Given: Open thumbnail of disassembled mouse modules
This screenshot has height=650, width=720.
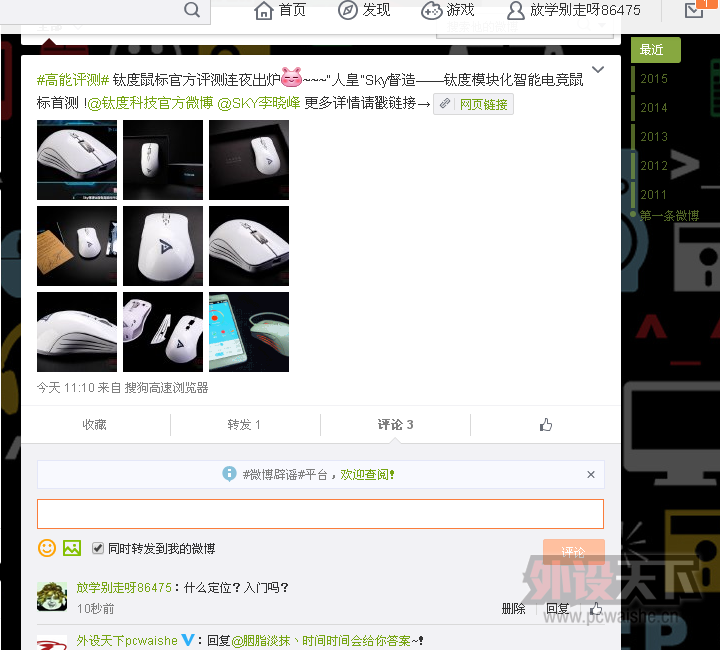Looking at the screenshot, I should click(163, 332).
